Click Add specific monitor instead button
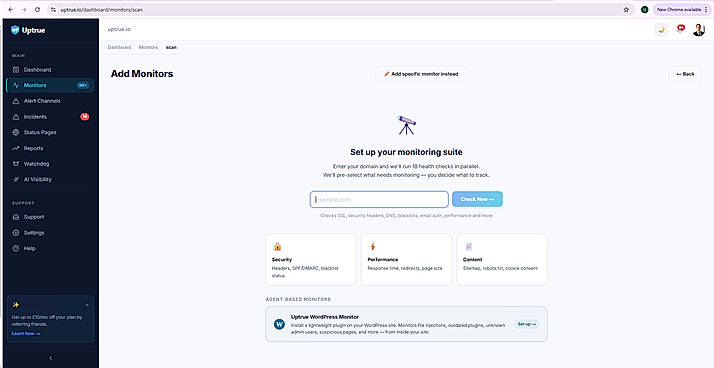The image size is (714, 368). pyautogui.click(x=421, y=74)
